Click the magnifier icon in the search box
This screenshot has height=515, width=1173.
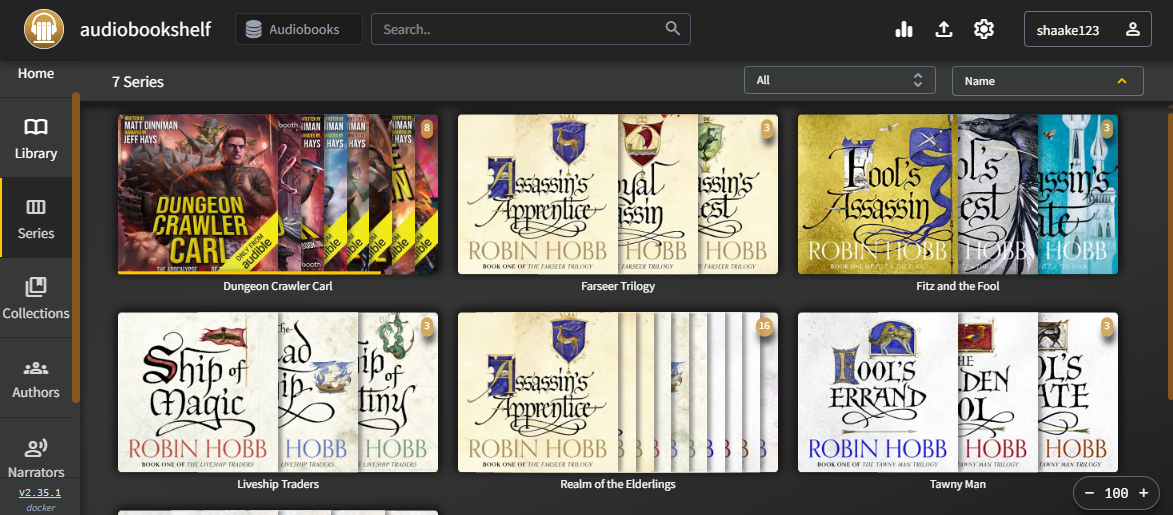point(673,28)
